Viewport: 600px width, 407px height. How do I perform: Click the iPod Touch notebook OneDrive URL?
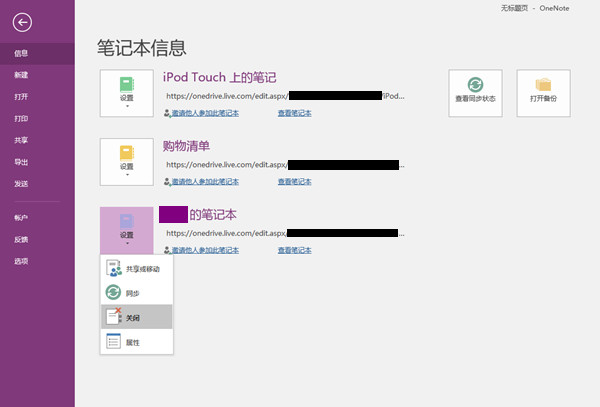[x=285, y=96]
